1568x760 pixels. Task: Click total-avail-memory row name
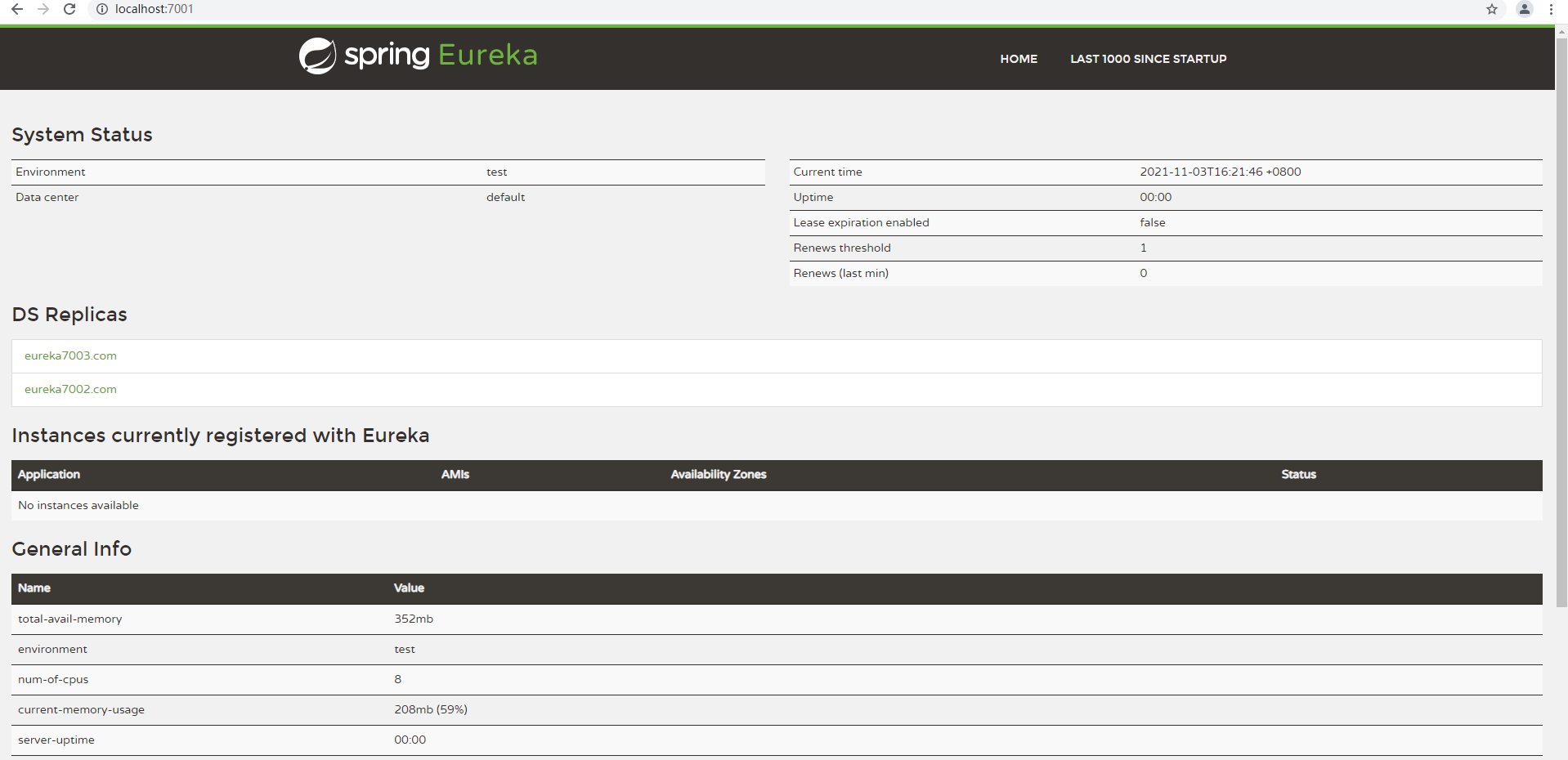tap(70, 619)
